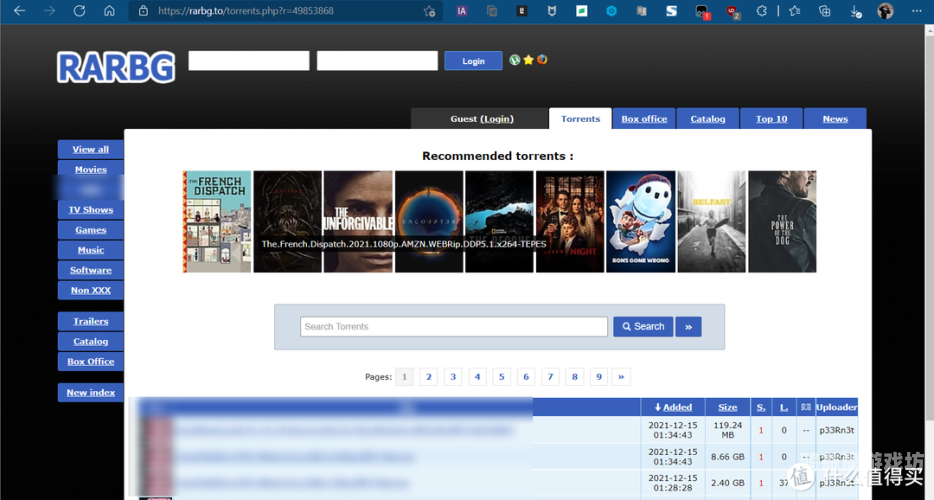Open Downloads icon in browser toolbar
Image resolution: width=934 pixels, height=500 pixels.
(x=855, y=11)
